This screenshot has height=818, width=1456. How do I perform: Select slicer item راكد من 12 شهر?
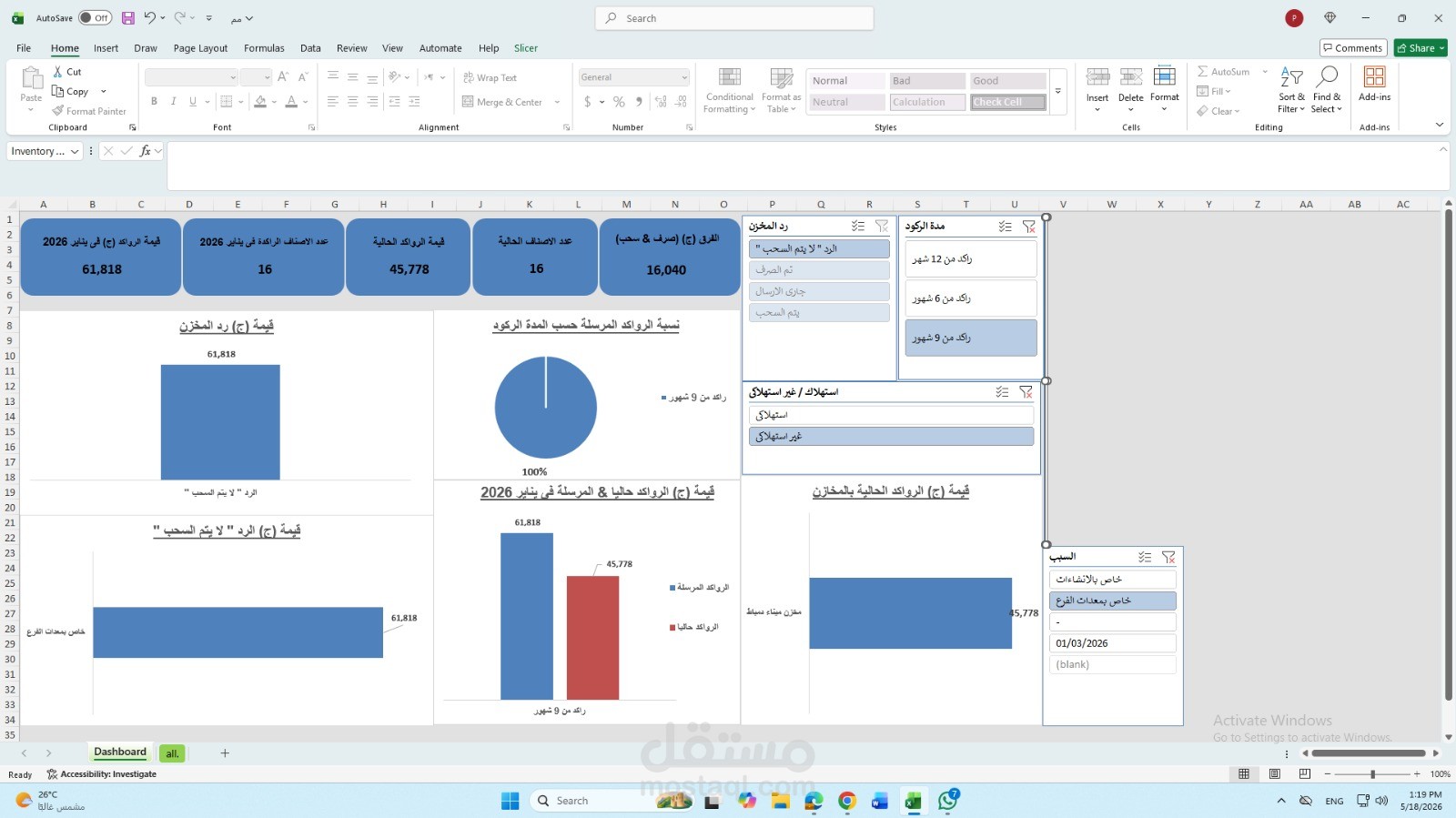pyautogui.click(x=971, y=259)
